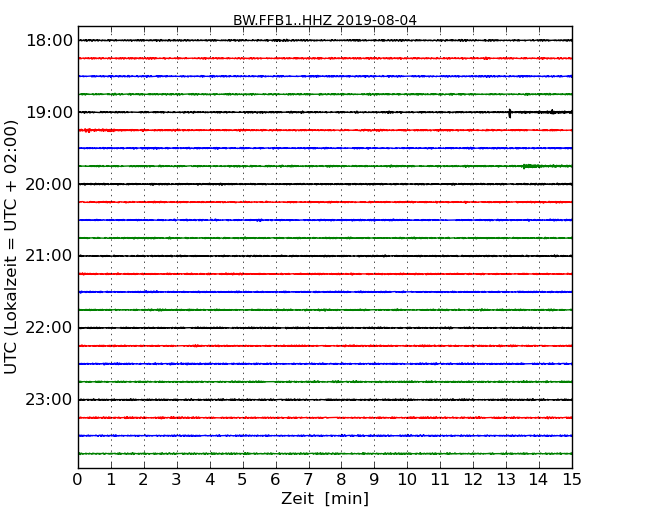Image resolution: width=650 pixels, height=520 pixels.
Task: Select the 19:00 time label
Action: pyautogui.click(x=49, y=112)
